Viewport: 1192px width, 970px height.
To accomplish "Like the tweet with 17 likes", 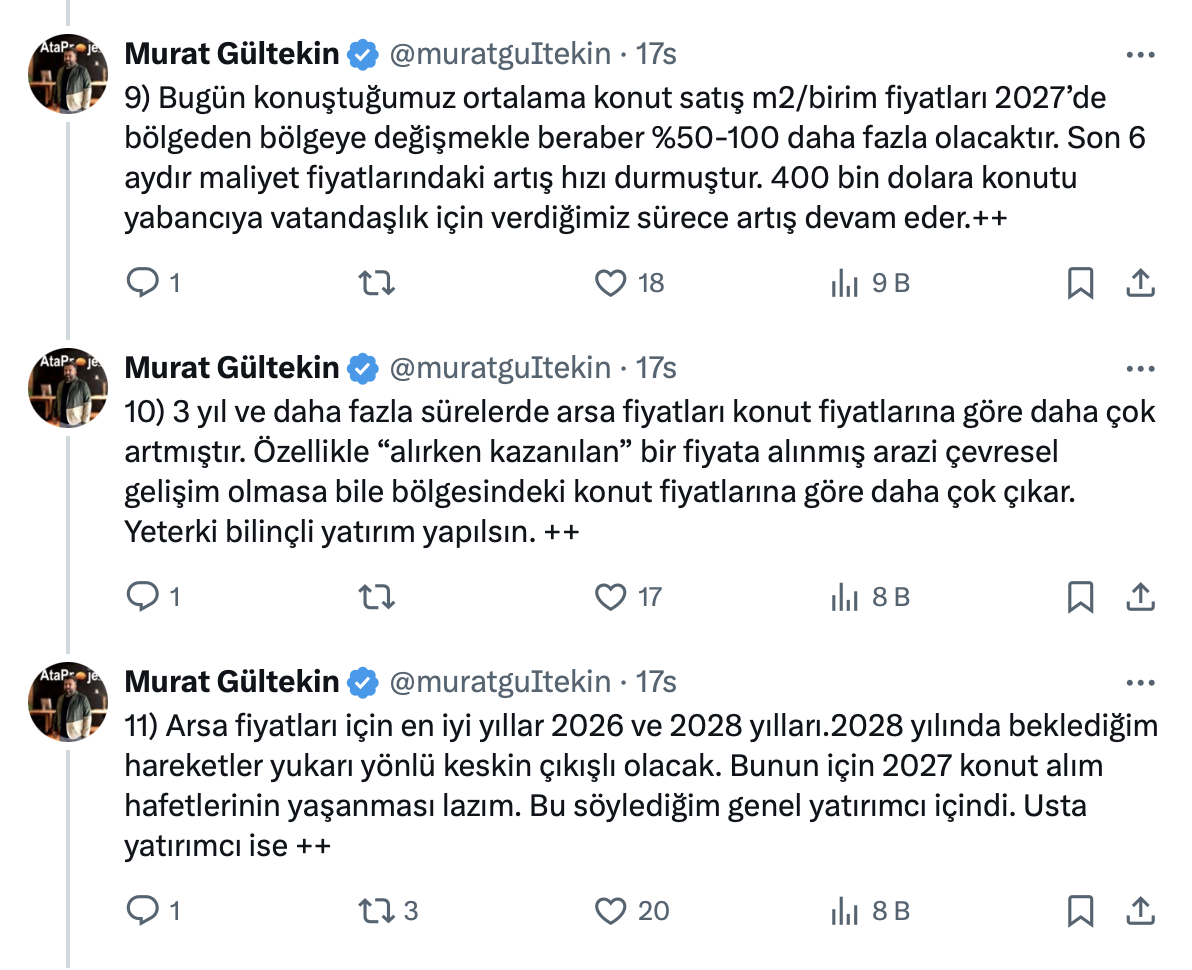I will [611, 597].
